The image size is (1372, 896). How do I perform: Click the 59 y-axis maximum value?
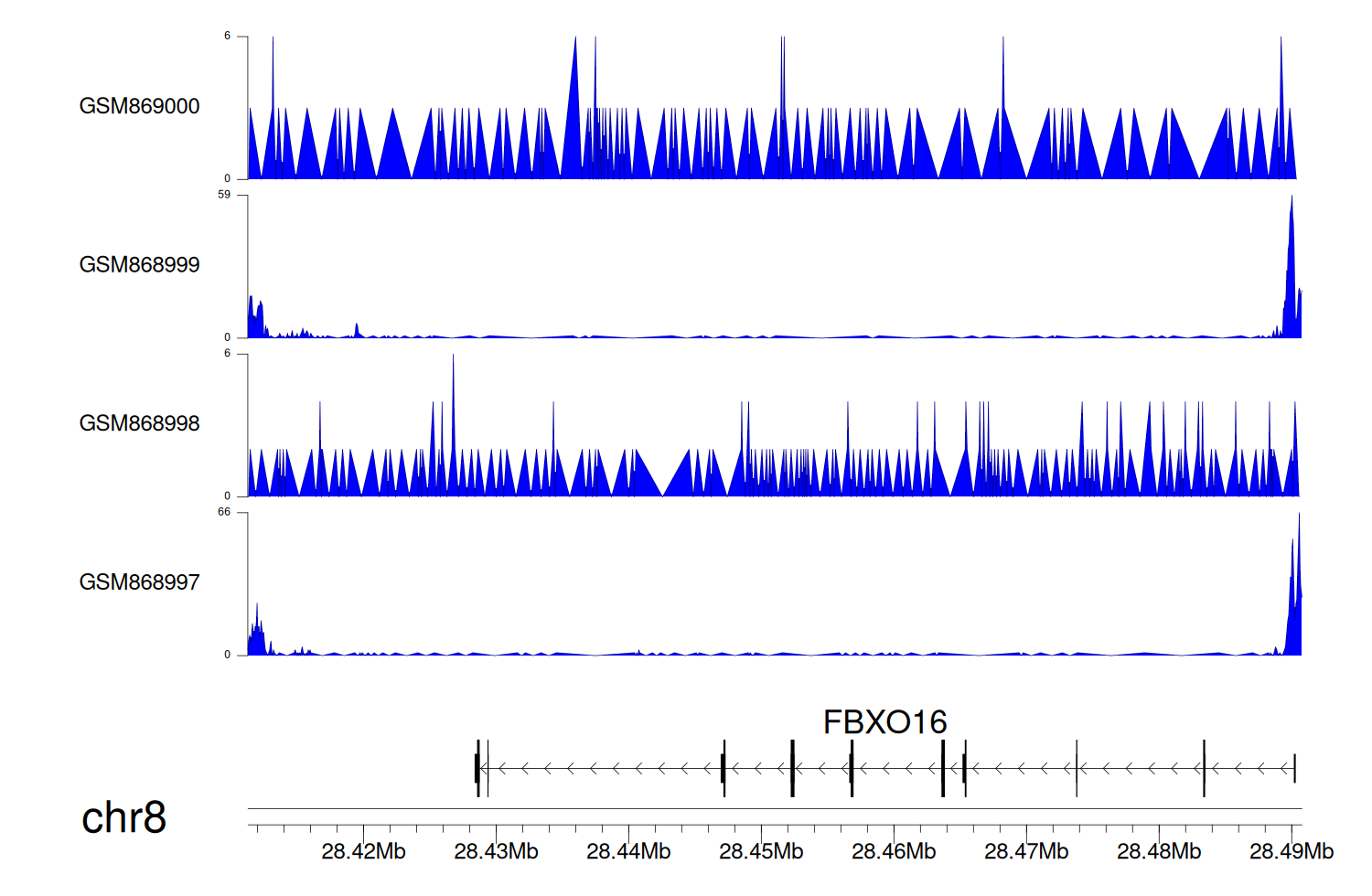tap(224, 195)
